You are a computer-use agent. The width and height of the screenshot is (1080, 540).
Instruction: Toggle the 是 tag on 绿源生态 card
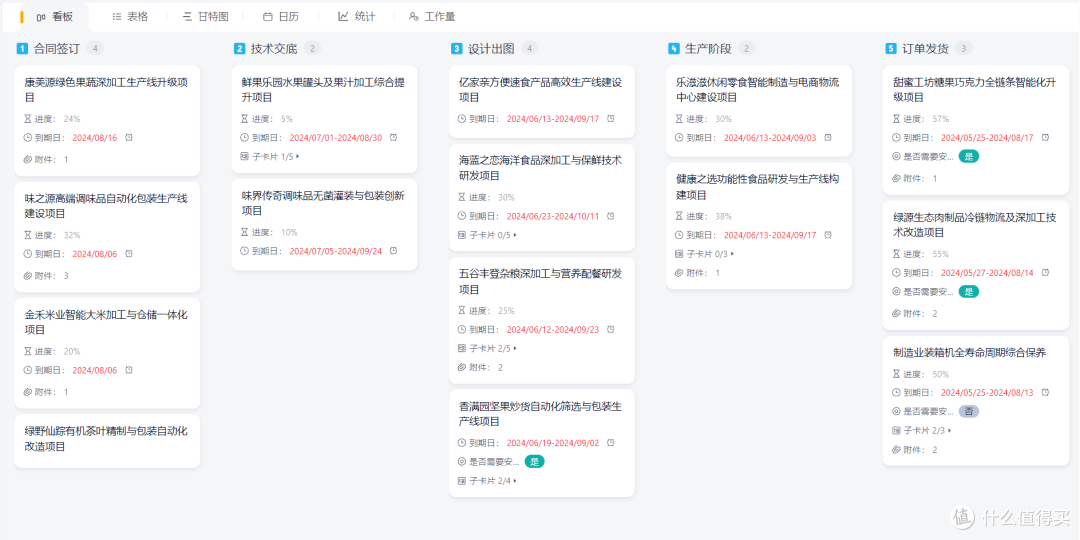tap(968, 291)
